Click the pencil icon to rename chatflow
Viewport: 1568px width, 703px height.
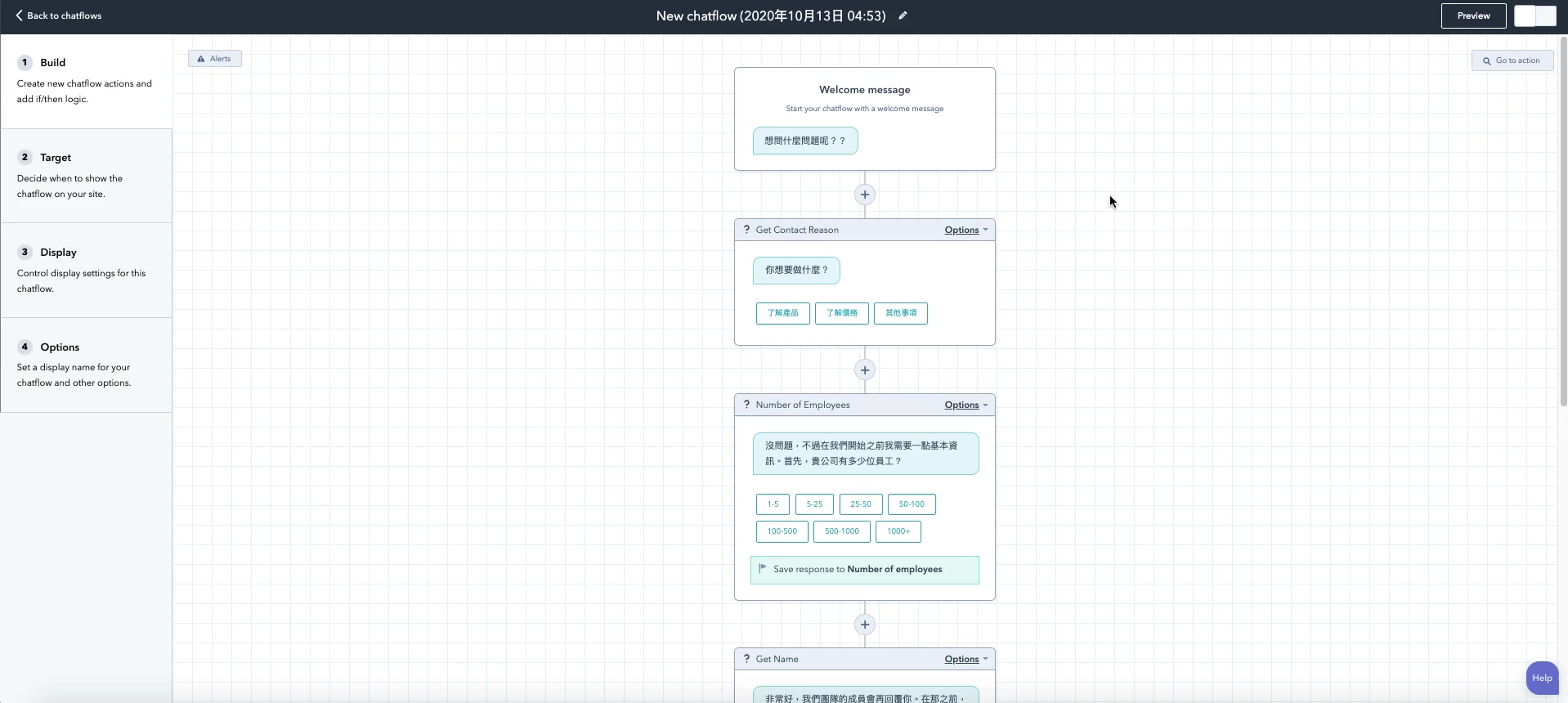[903, 16]
